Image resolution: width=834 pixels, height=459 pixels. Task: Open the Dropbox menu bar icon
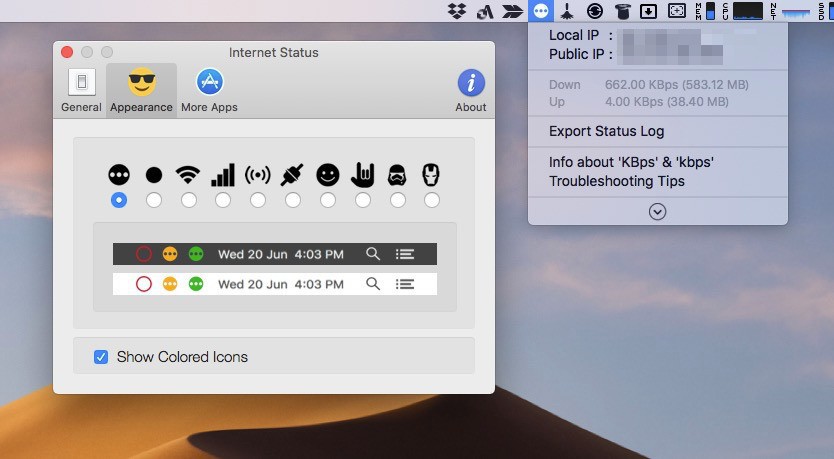(x=457, y=11)
